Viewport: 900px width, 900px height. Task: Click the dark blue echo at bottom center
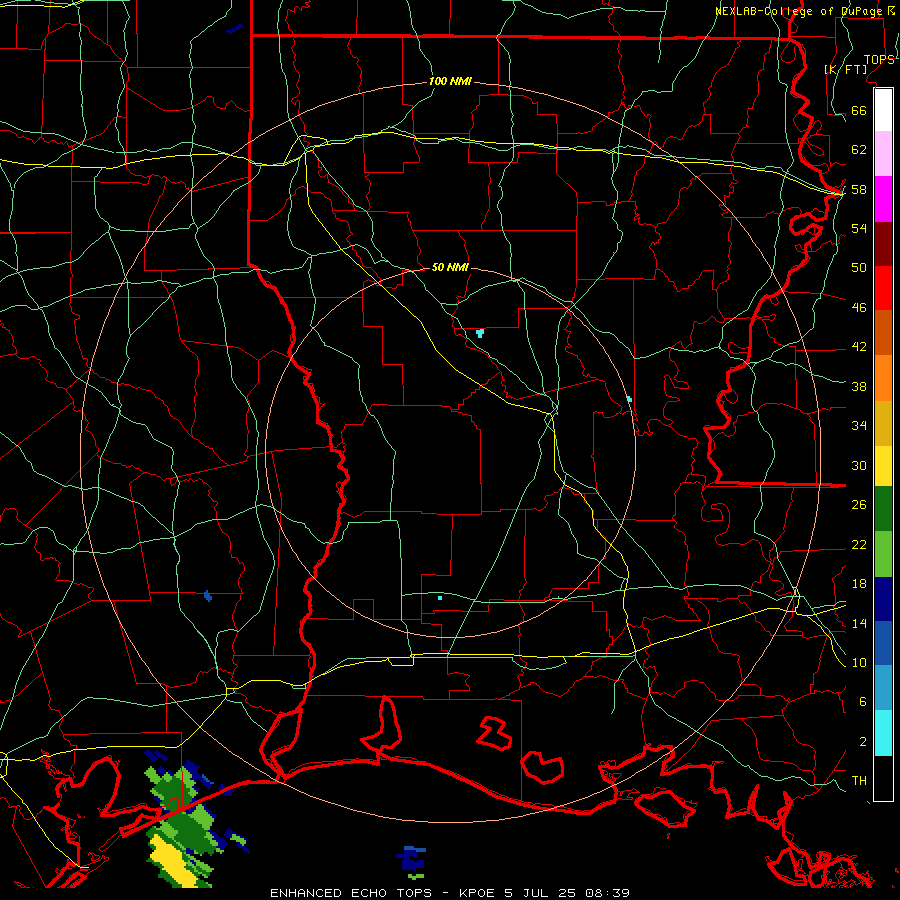pos(412,859)
